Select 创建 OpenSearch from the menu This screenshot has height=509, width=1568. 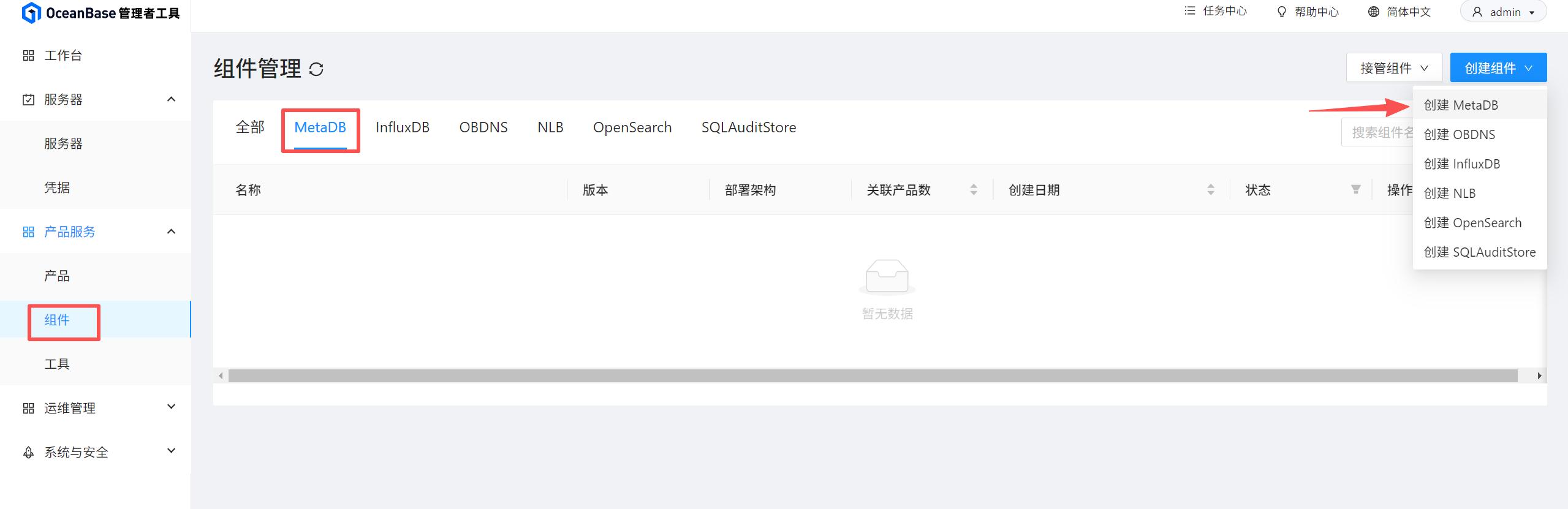click(x=1480, y=223)
